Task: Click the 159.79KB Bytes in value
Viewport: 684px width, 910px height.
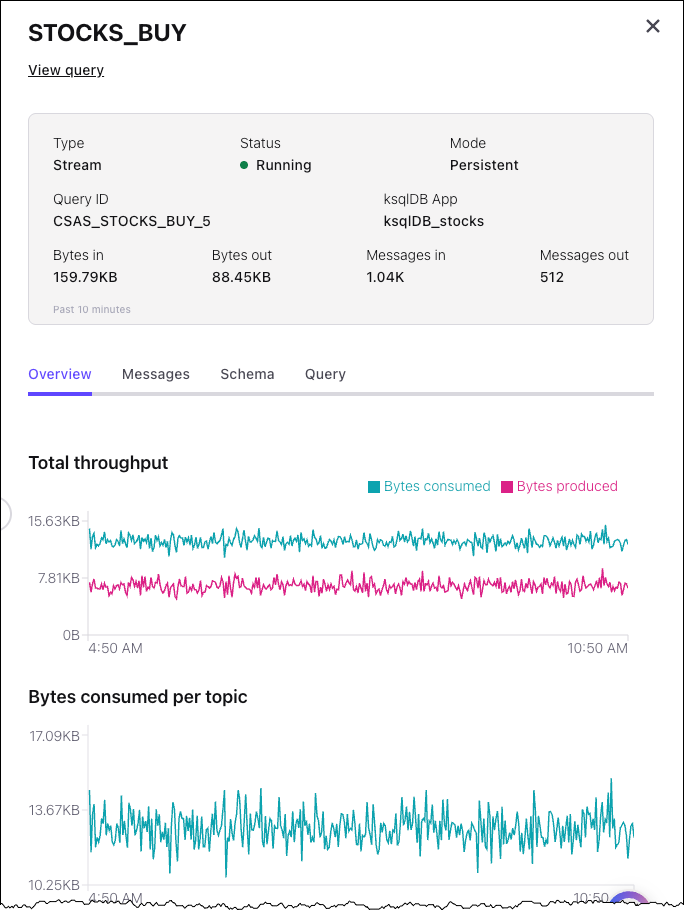Action: coord(85,277)
